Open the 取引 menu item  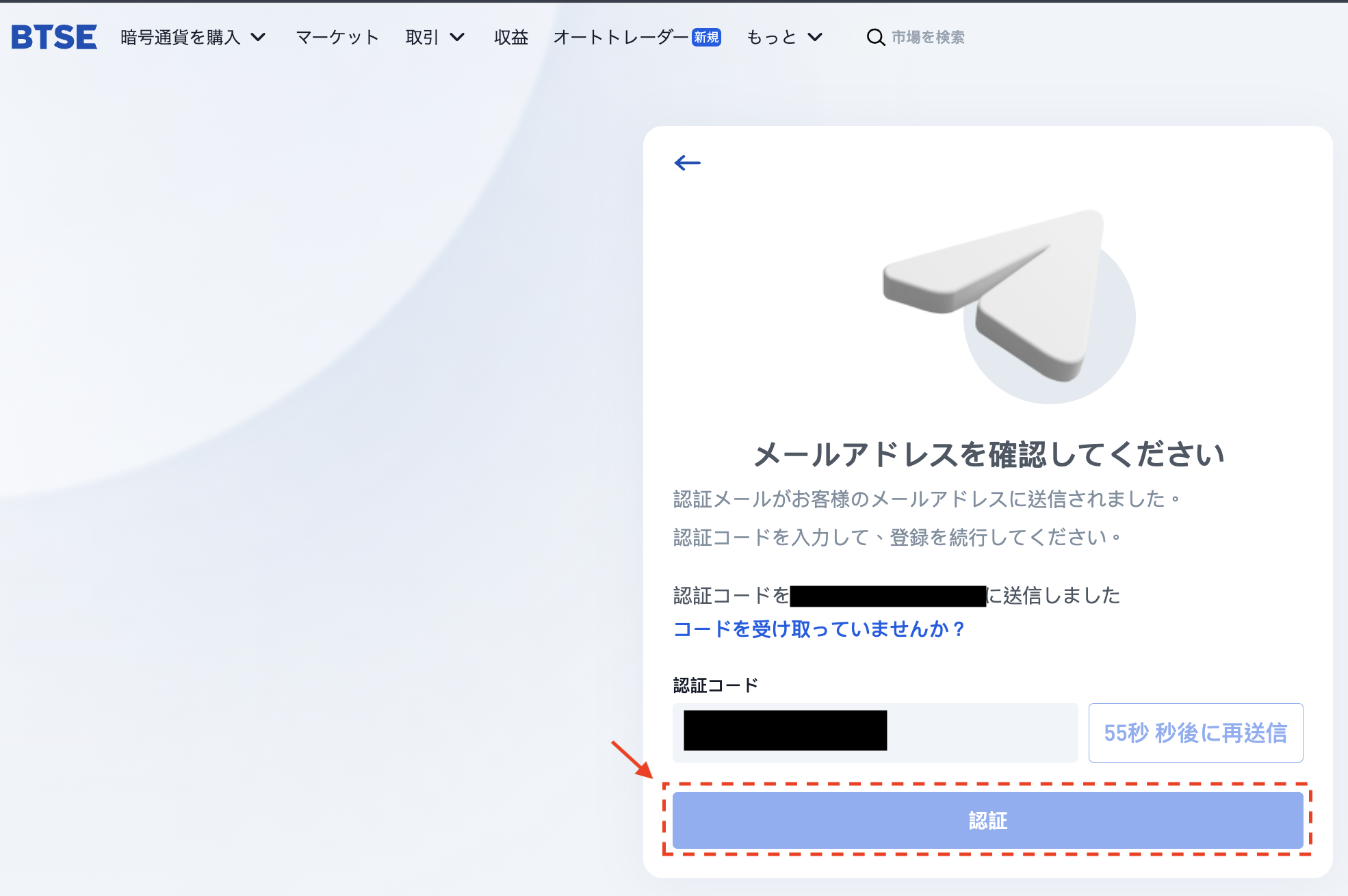click(x=422, y=37)
